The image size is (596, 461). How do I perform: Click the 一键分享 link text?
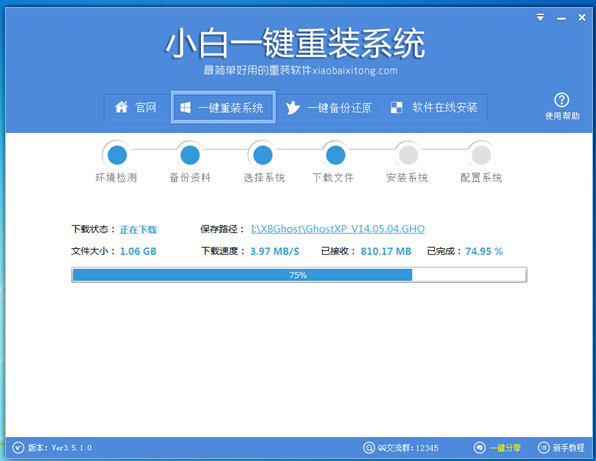point(505,448)
